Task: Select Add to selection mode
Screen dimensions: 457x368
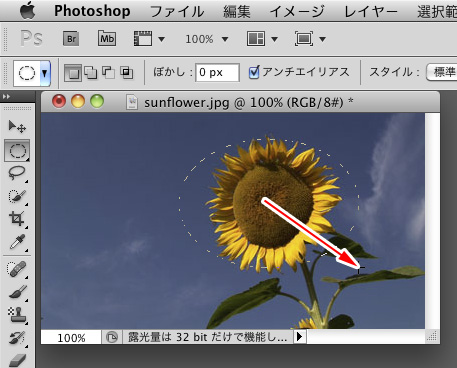Action: tap(91, 72)
